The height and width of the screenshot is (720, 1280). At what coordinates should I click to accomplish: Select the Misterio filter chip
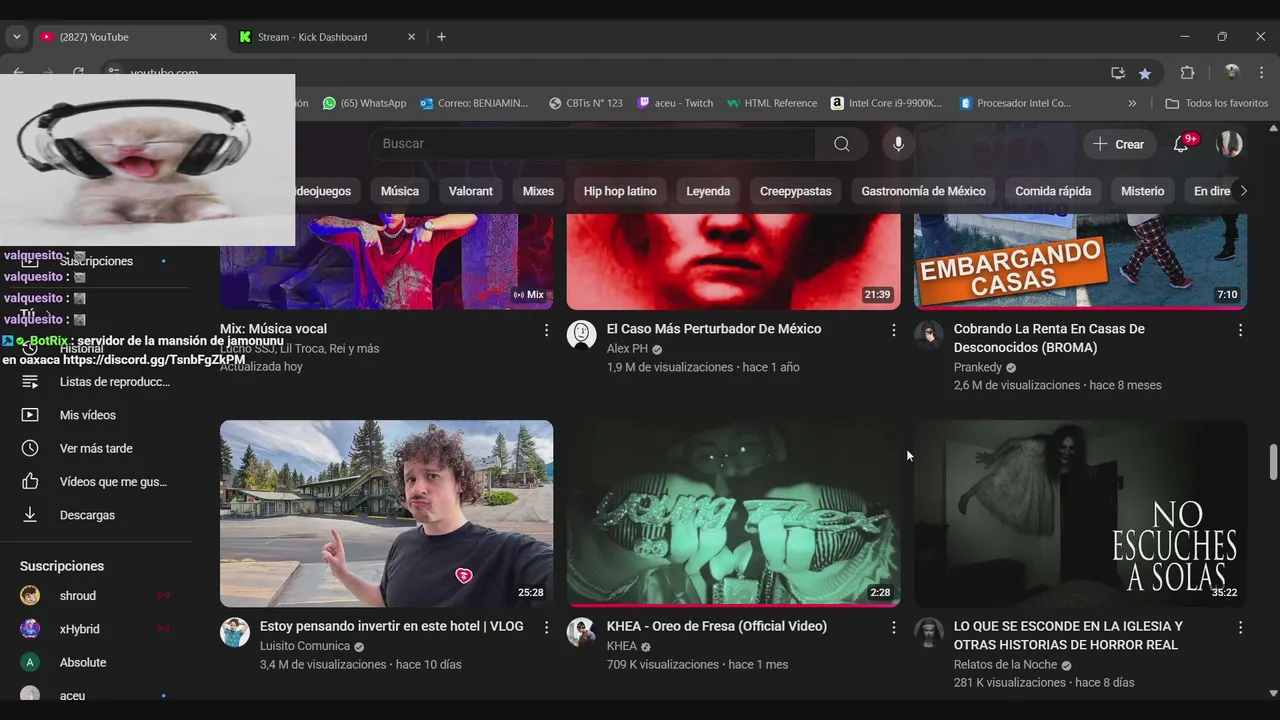1143,191
